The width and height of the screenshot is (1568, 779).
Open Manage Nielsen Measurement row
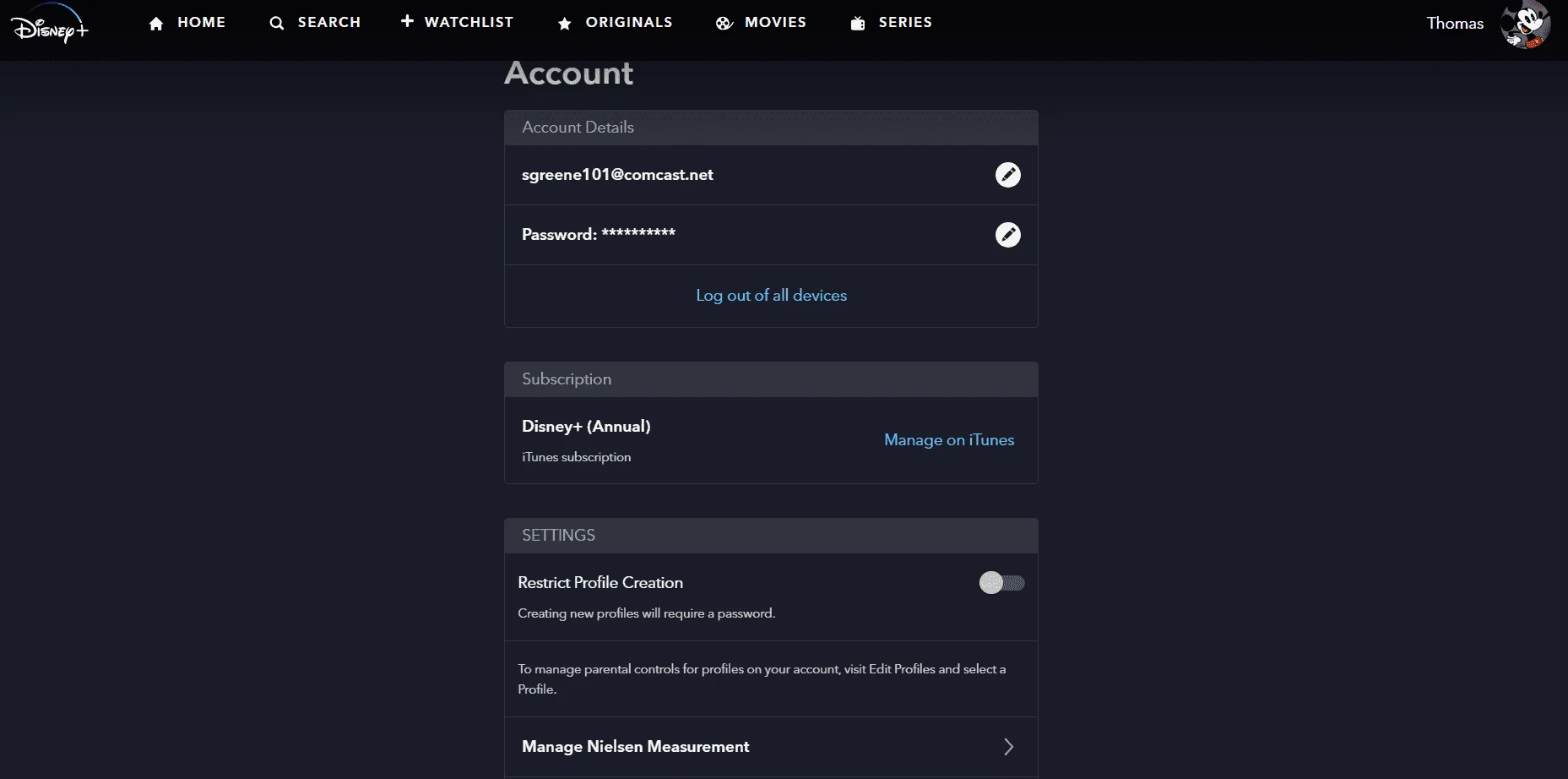(x=771, y=747)
